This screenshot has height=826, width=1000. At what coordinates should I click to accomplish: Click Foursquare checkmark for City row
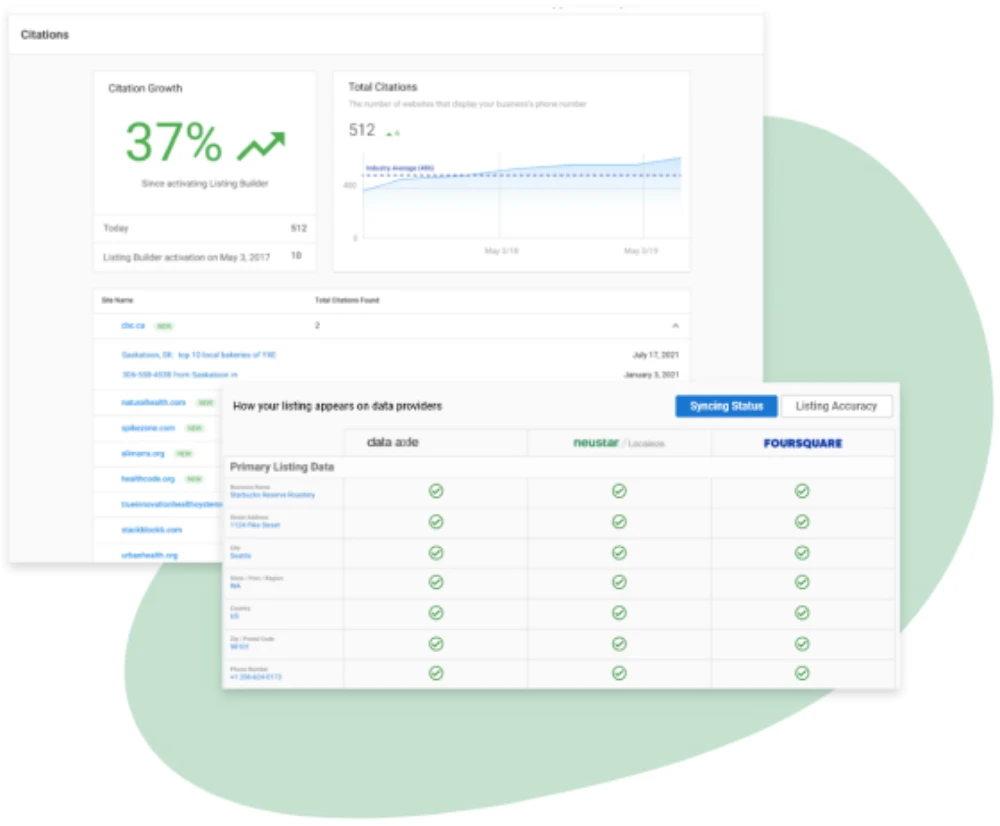click(x=802, y=552)
